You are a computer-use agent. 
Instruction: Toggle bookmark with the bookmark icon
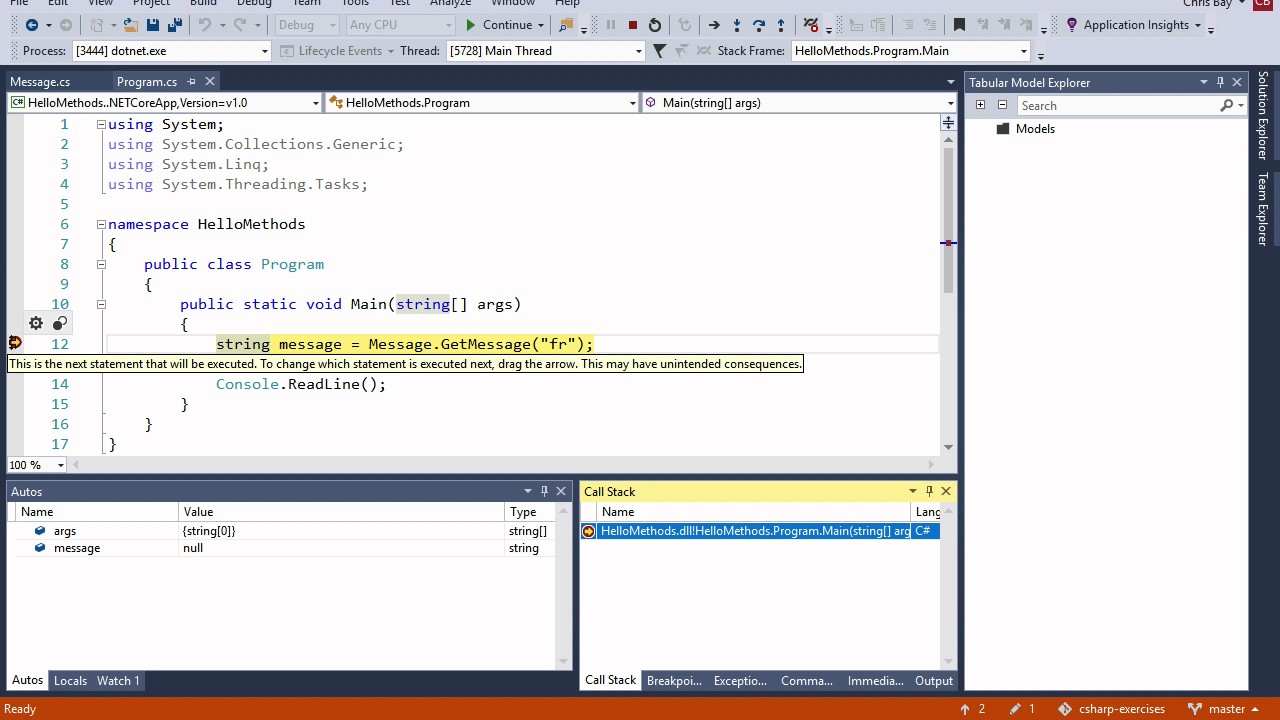coord(959,25)
